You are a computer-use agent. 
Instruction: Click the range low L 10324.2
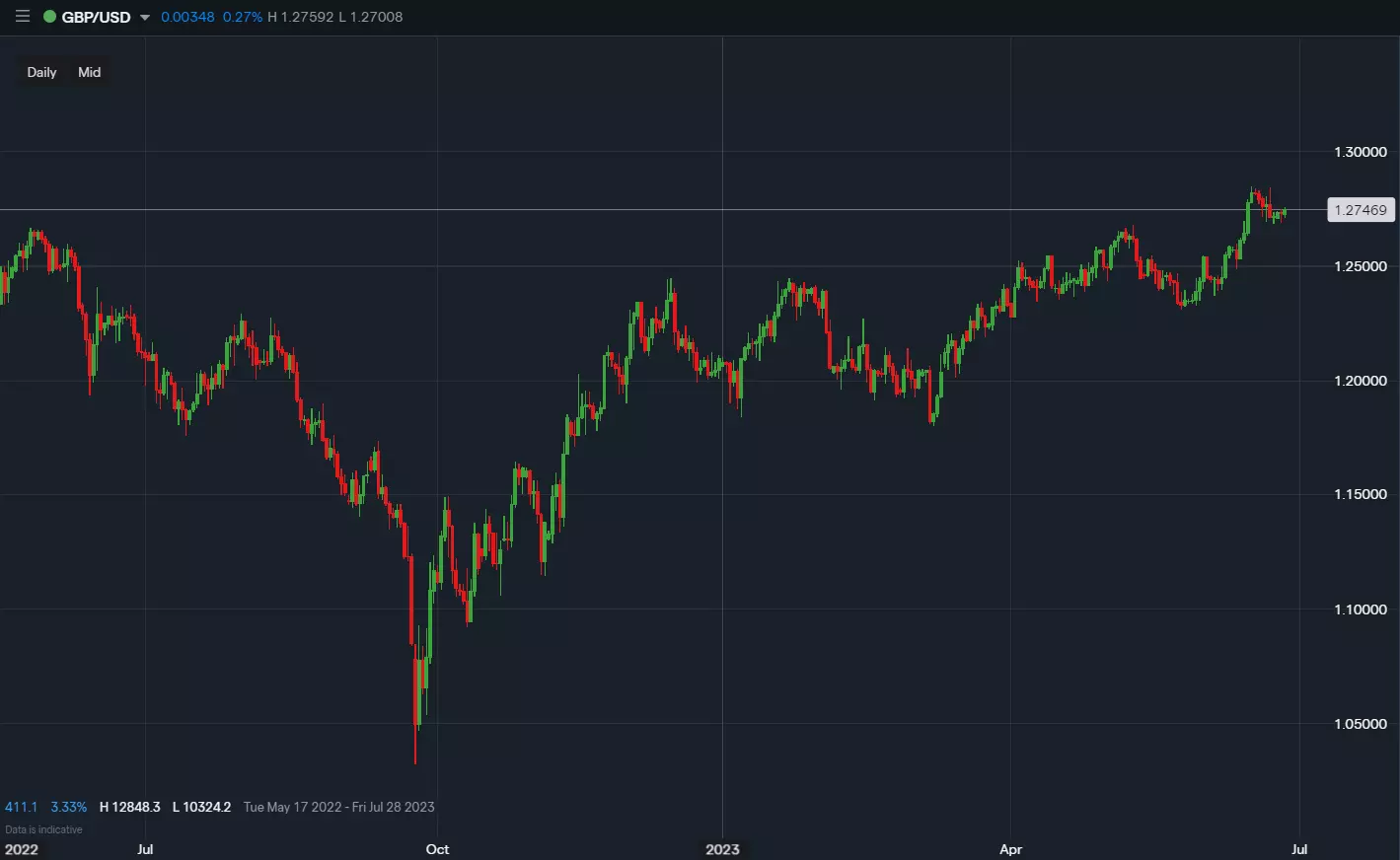[x=201, y=807]
